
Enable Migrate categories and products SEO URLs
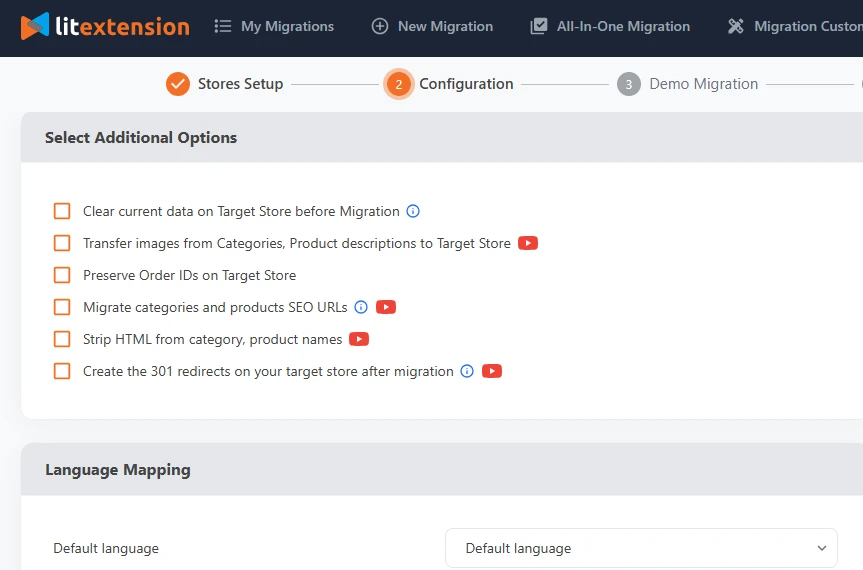(62, 307)
